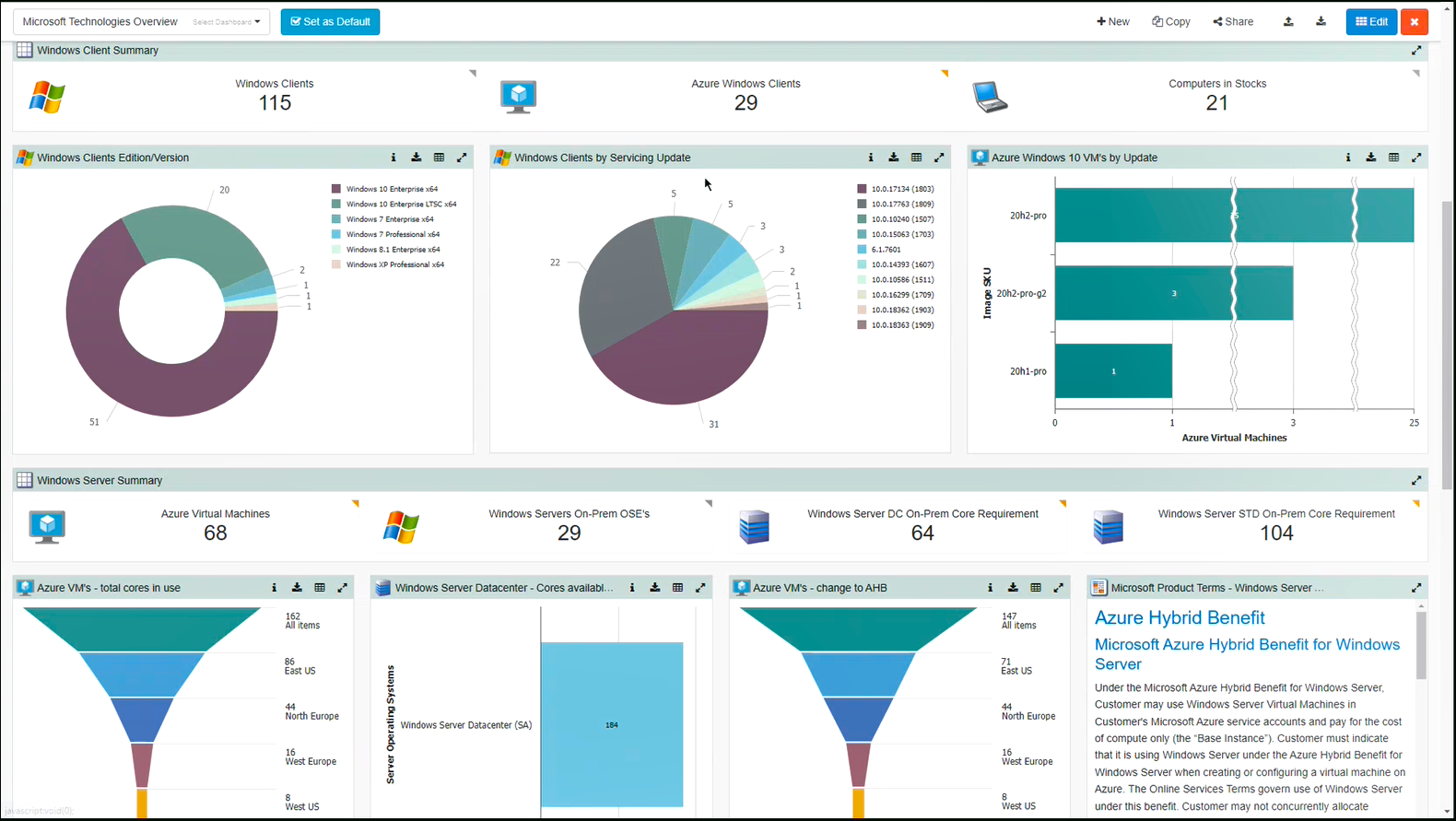This screenshot has height=821, width=1456.
Task: Download Azure Windows 10 VM's by Update chart
Action: [1371, 158]
